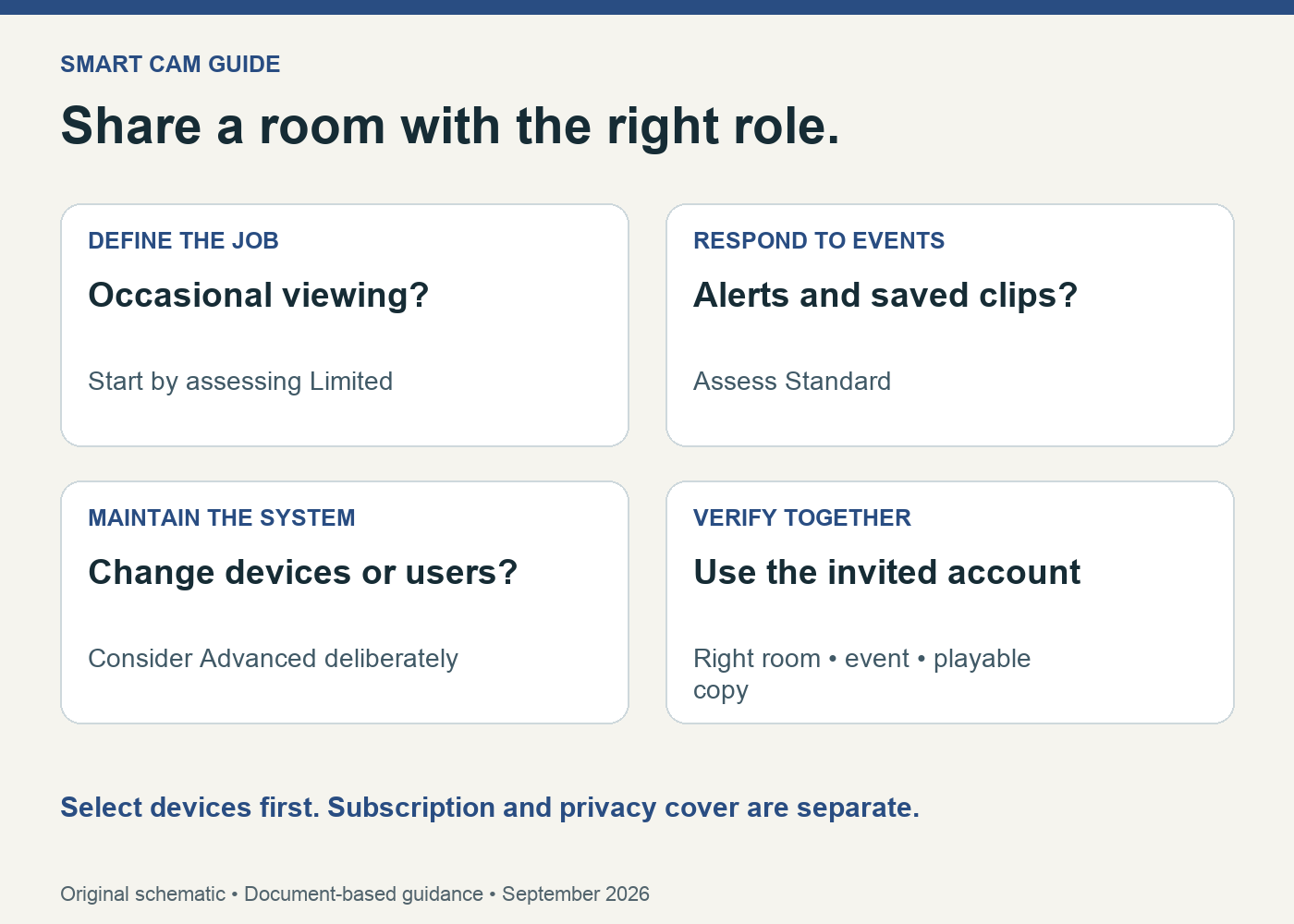Viewport: 1294px width, 924px height.
Task: Select the title "Share a room with the right role."
Action: (450, 126)
